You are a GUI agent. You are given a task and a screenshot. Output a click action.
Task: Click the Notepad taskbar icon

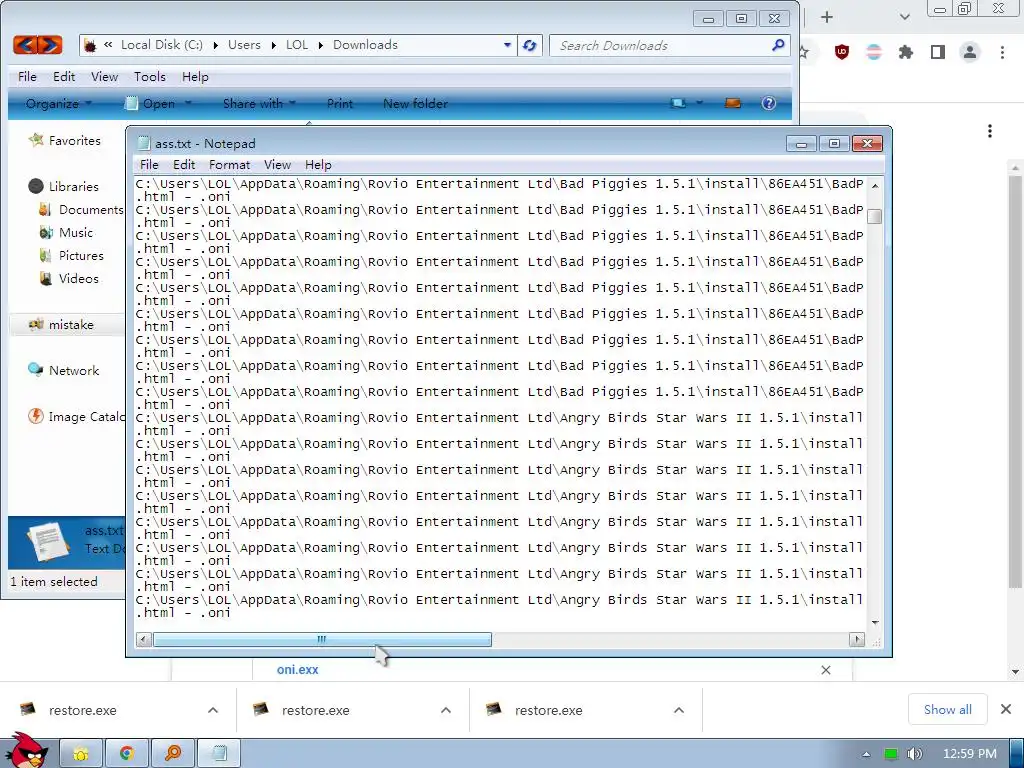point(219,753)
